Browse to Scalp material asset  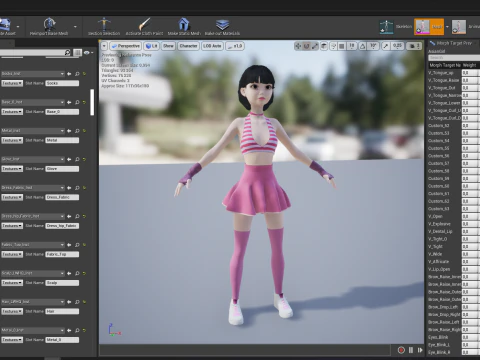(77, 273)
